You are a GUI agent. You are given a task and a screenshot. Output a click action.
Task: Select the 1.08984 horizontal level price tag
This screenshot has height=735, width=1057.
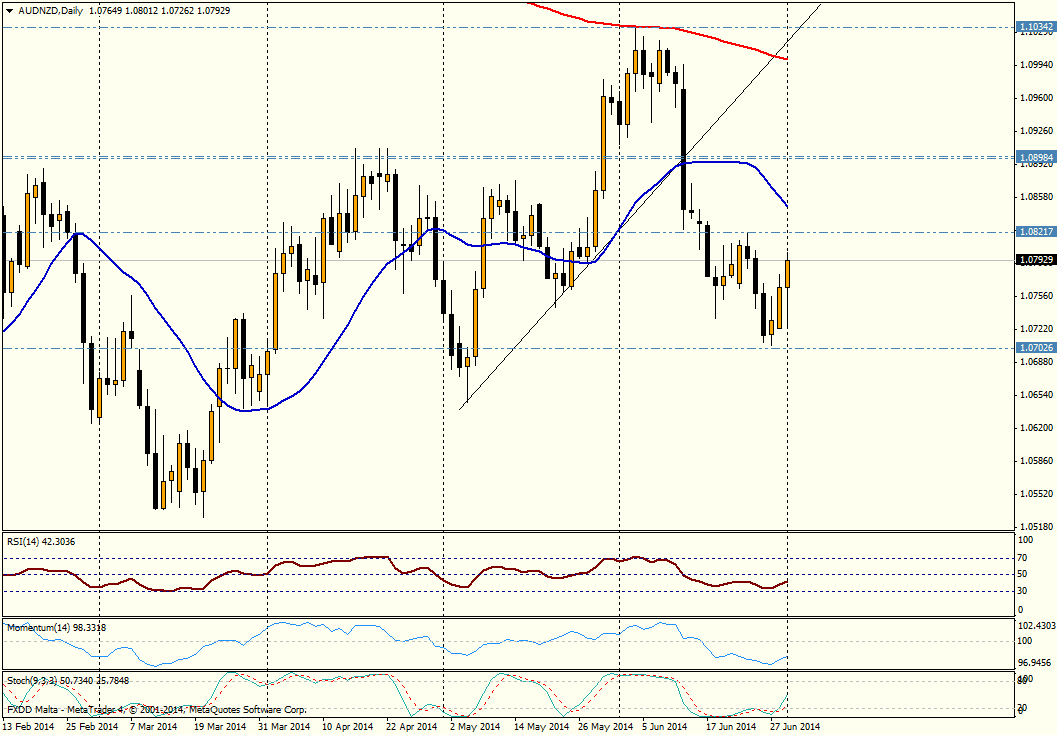click(x=1035, y=158)
